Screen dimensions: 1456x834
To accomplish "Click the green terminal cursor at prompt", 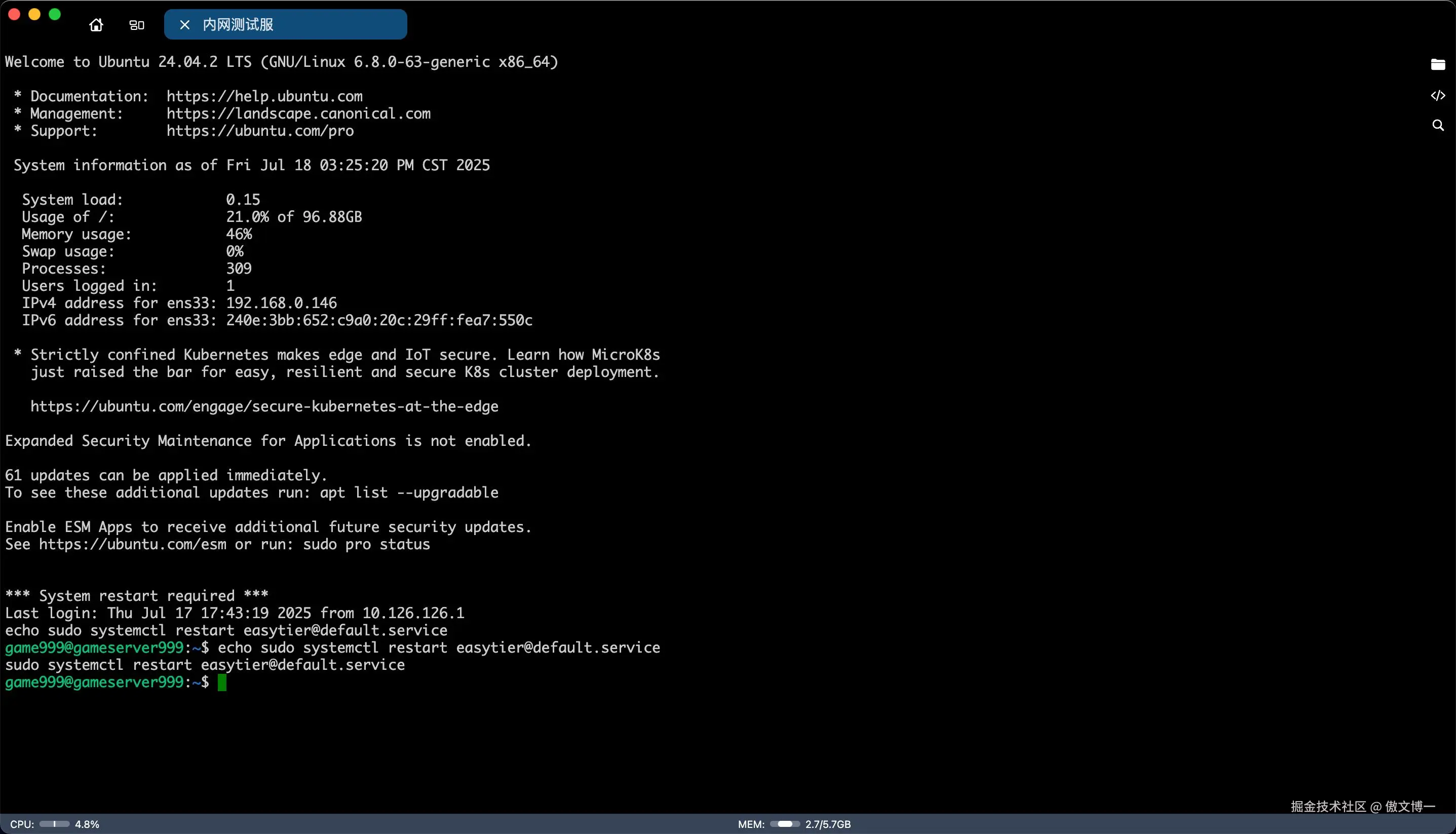I will point(222,682).
